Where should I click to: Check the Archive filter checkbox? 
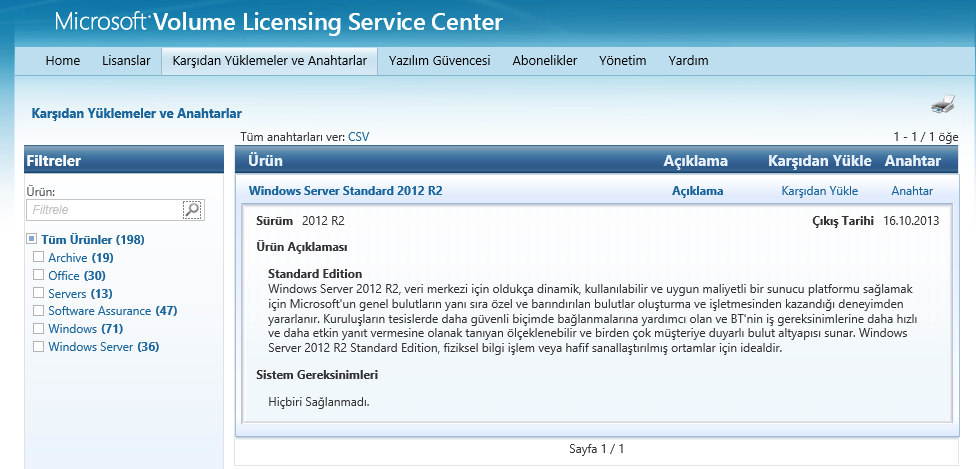[38, 258]
